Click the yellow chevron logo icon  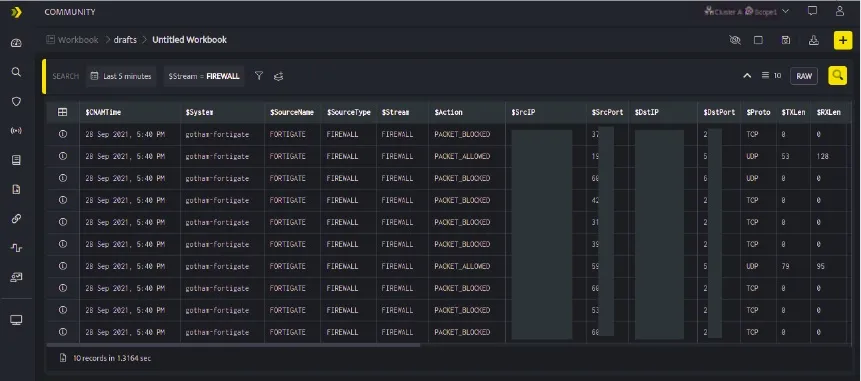16,12
